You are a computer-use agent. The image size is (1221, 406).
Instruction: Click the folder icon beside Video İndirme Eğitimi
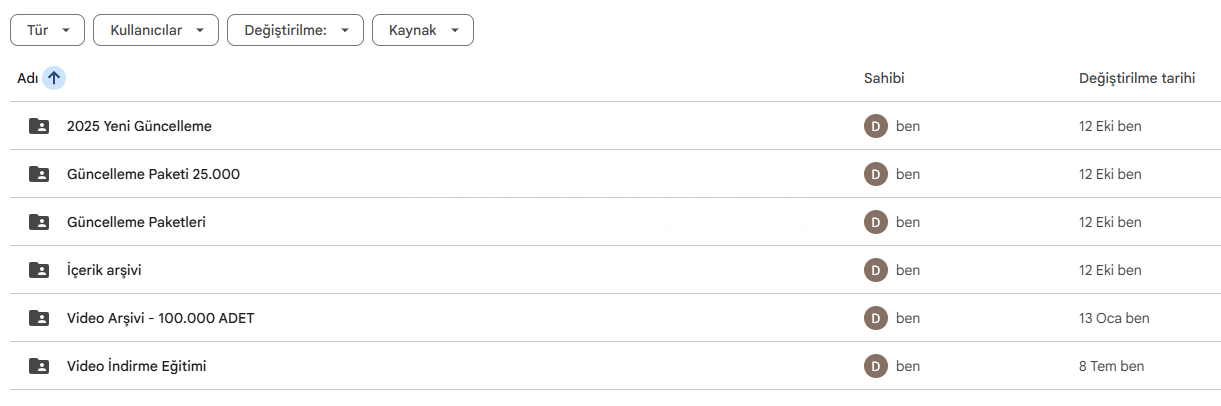39,366
